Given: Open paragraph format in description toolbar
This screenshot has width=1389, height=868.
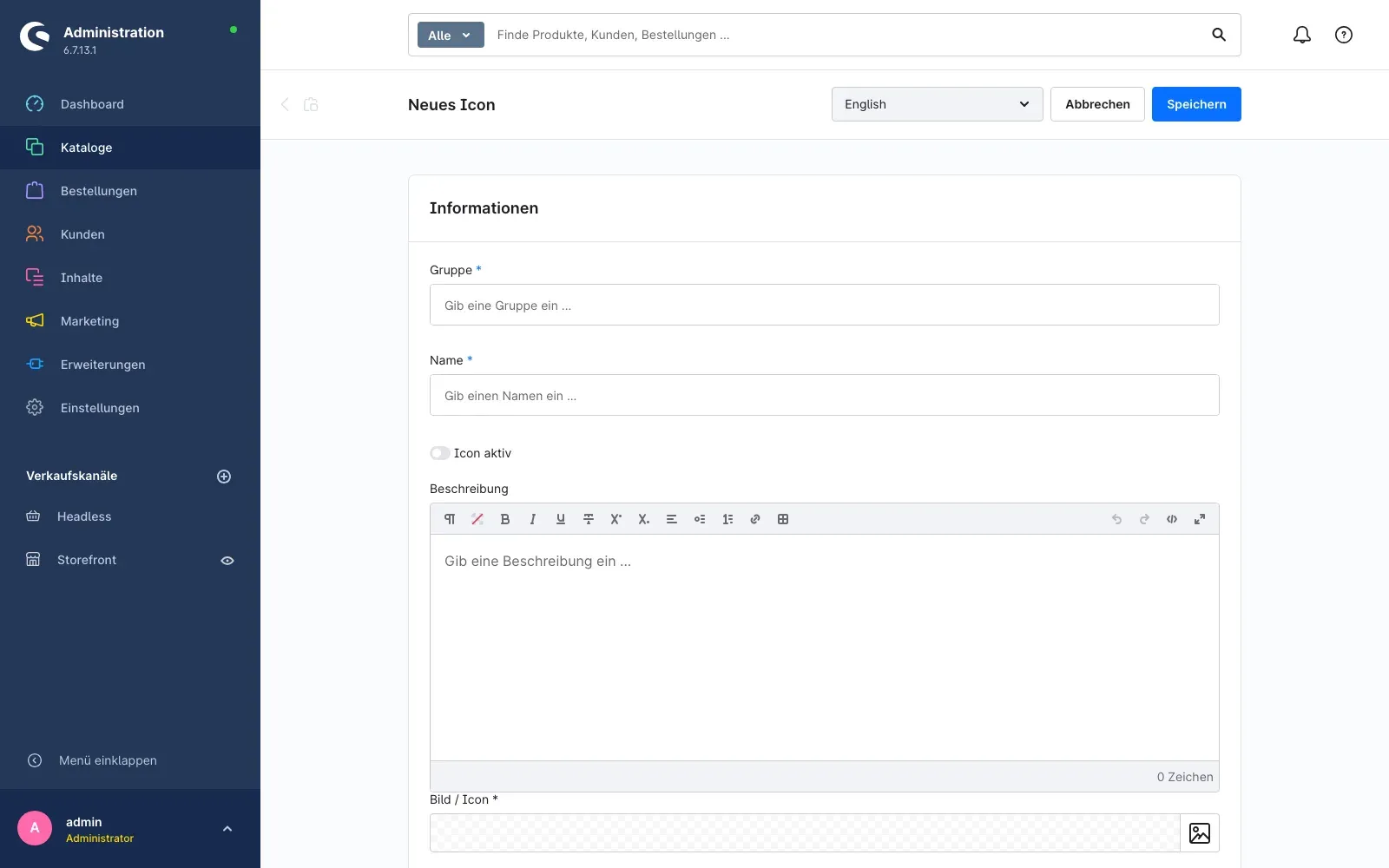Looking at the screenshot, I should pyautogui.click(x=450, y=519).
